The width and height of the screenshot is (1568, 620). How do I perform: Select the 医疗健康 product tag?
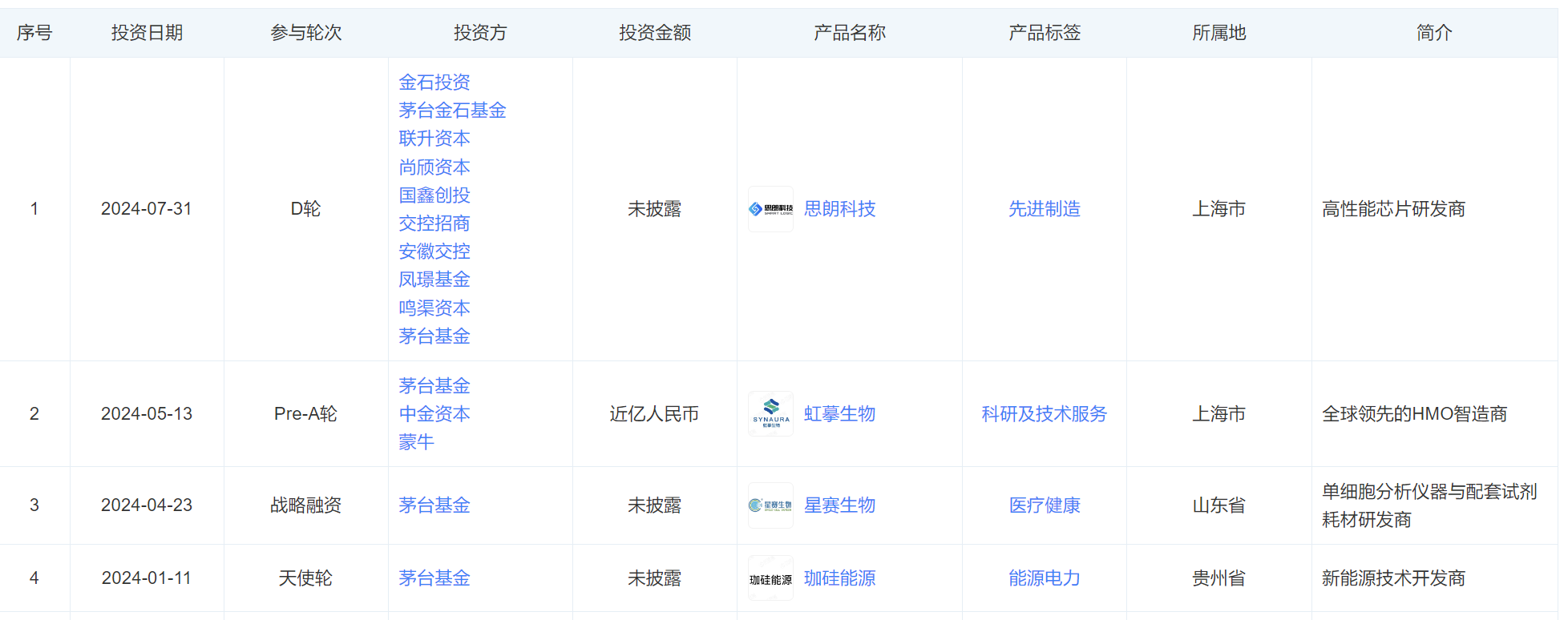point(1045,505)
